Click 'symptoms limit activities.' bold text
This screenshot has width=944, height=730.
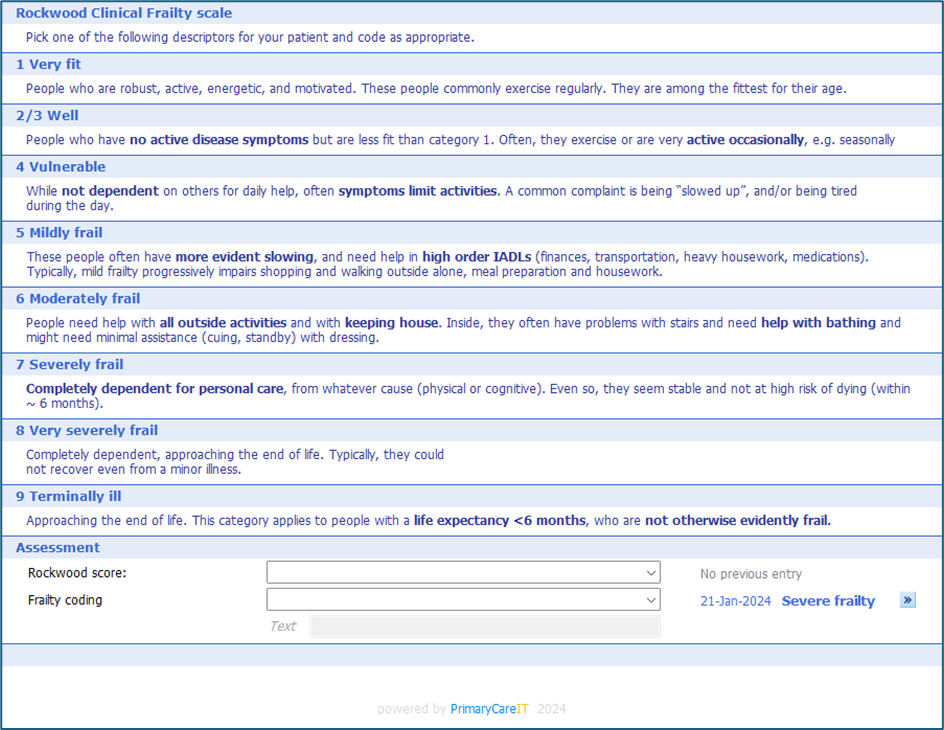419,191
